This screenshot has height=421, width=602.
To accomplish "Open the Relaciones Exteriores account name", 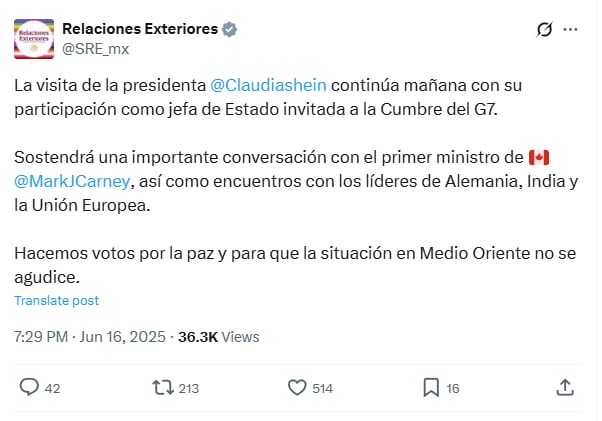I will pyautogui.click(x=140, y=29).
